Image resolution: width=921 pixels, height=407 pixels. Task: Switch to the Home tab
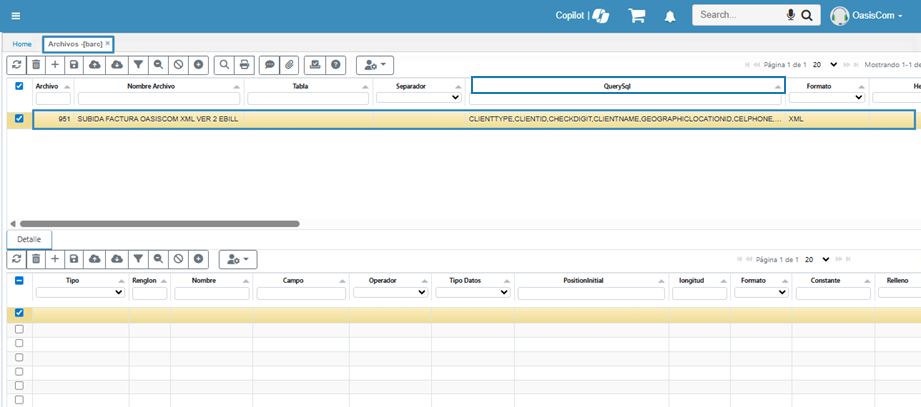pos(22,44)
